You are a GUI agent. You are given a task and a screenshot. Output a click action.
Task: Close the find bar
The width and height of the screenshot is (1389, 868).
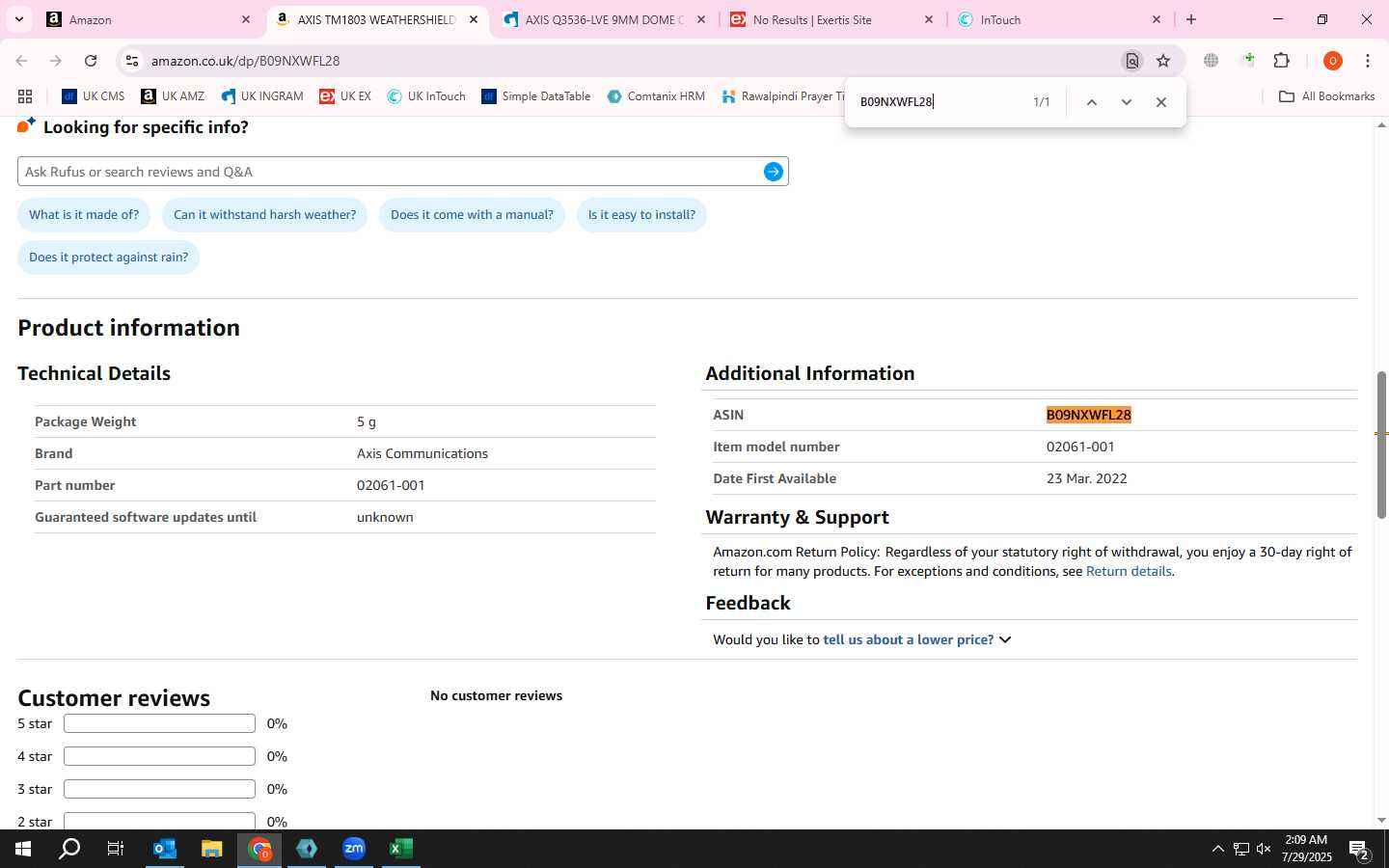click(x=1161, y=102)
